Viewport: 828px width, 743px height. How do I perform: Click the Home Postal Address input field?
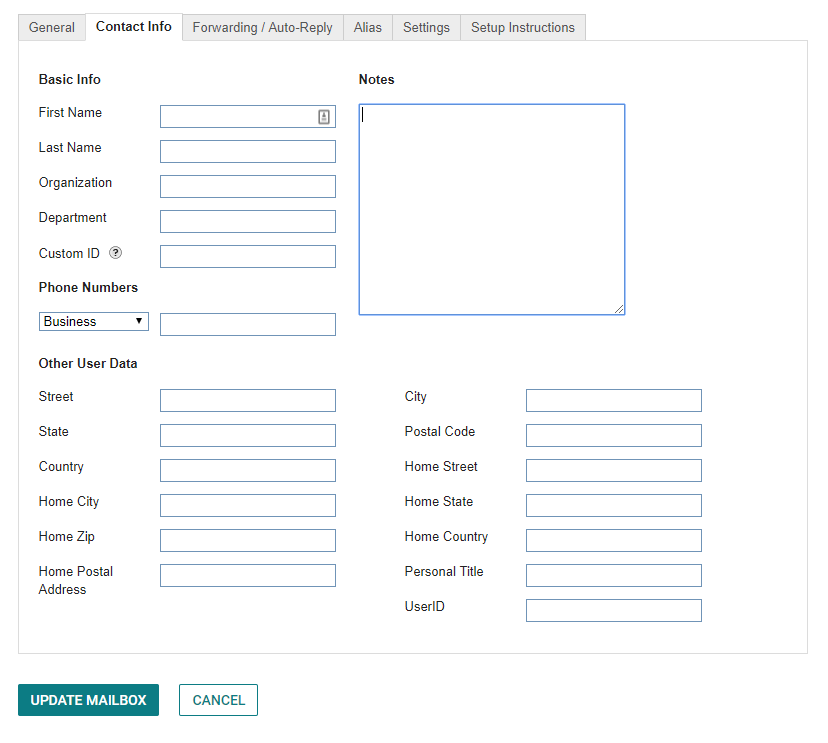click(x=247, y=575)
